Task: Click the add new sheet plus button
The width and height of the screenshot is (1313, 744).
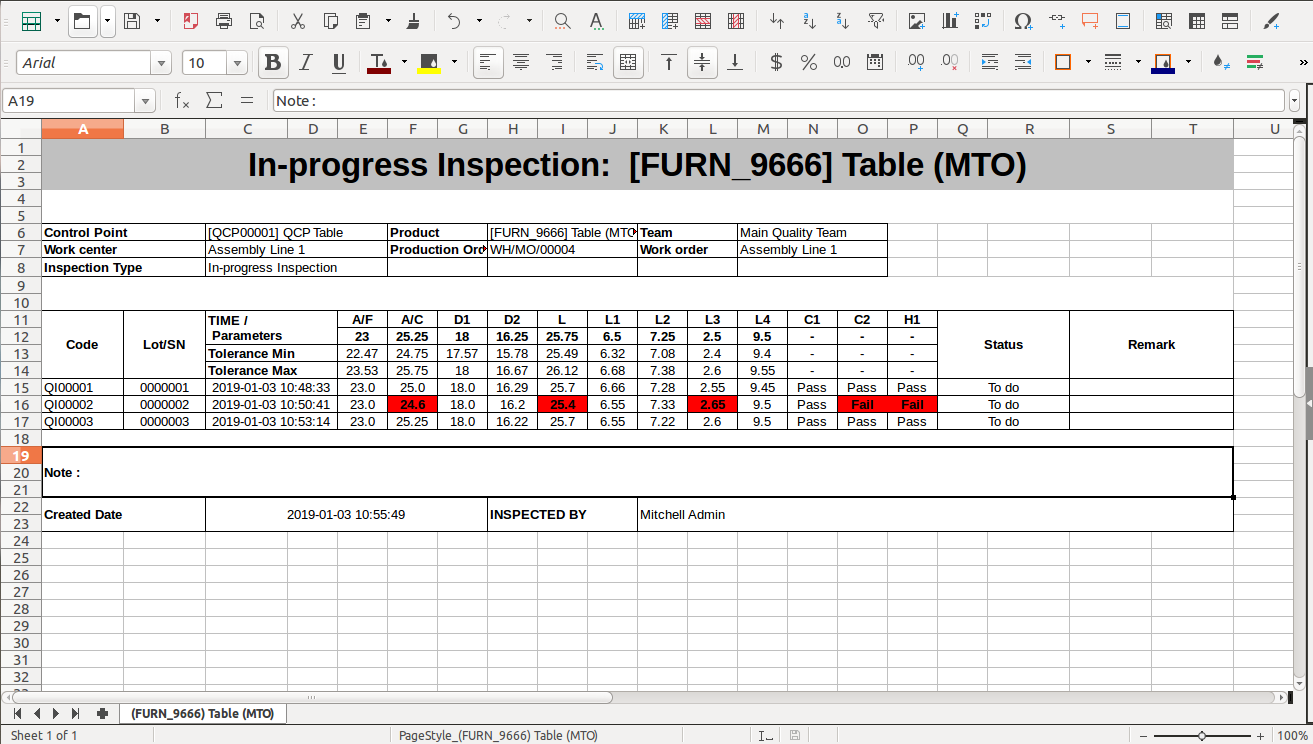Action: 102,713
